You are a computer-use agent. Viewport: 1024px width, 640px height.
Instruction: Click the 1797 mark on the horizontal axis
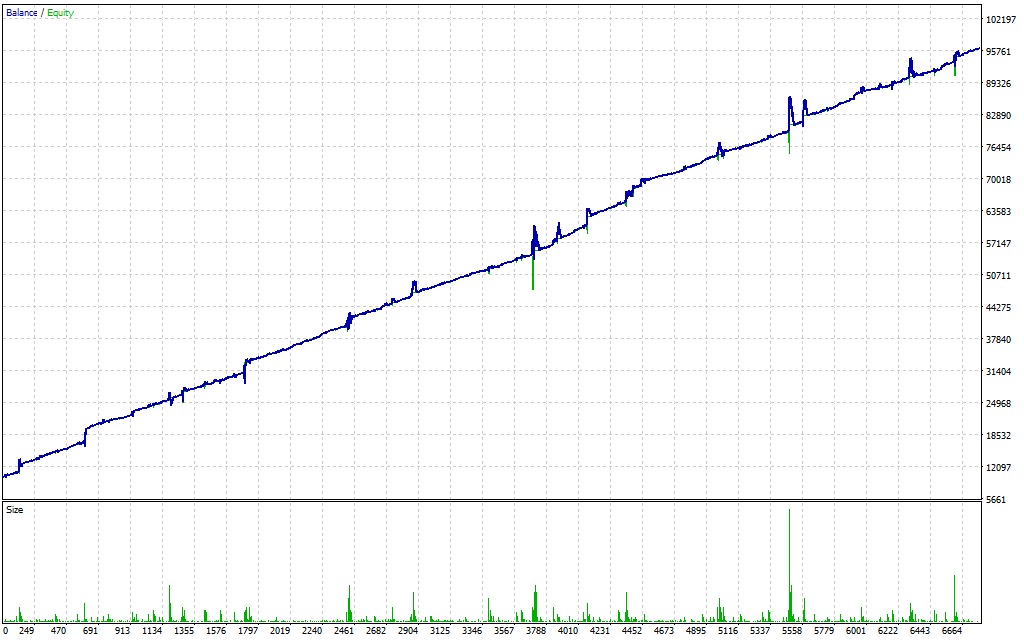(x=249, y=631)
